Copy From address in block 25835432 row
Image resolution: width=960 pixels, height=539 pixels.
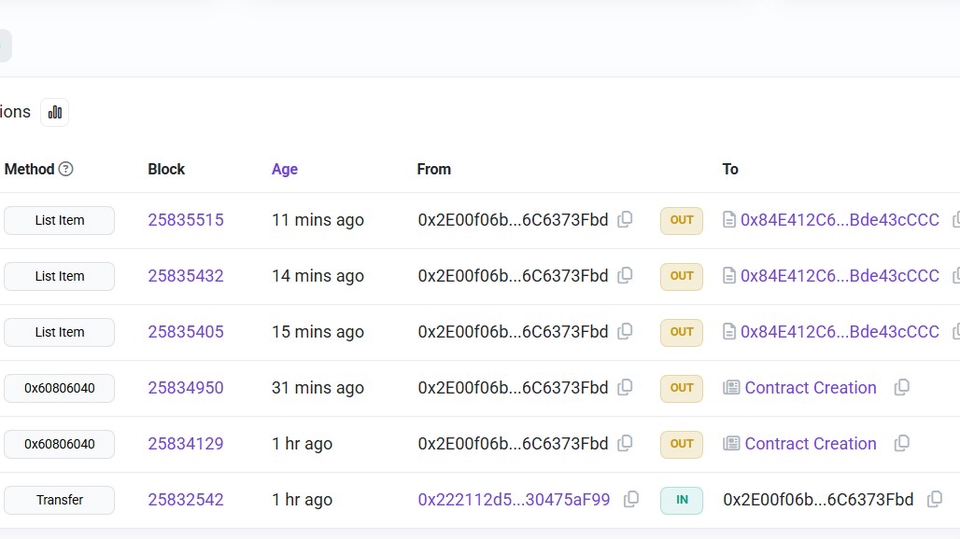[625, 276]
